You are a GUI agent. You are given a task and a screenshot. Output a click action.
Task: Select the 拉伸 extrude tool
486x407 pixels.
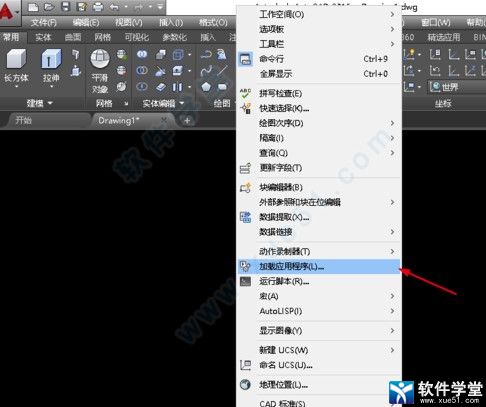[x=51, y=67]
